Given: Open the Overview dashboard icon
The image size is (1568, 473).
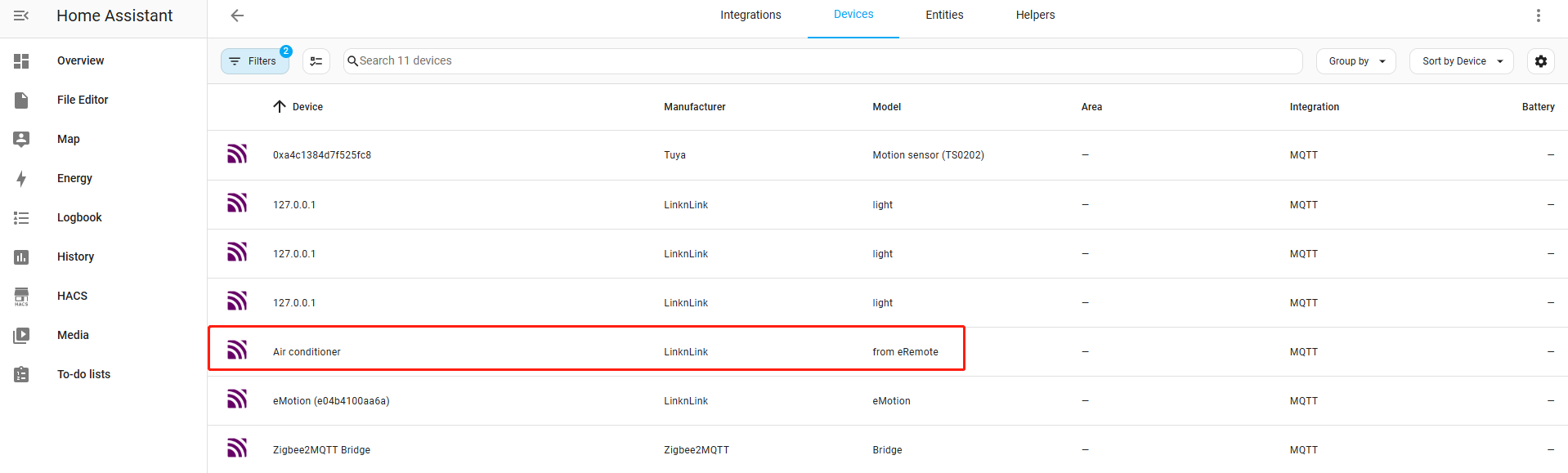Looking at the screenshot, I should tap(21, 60).
